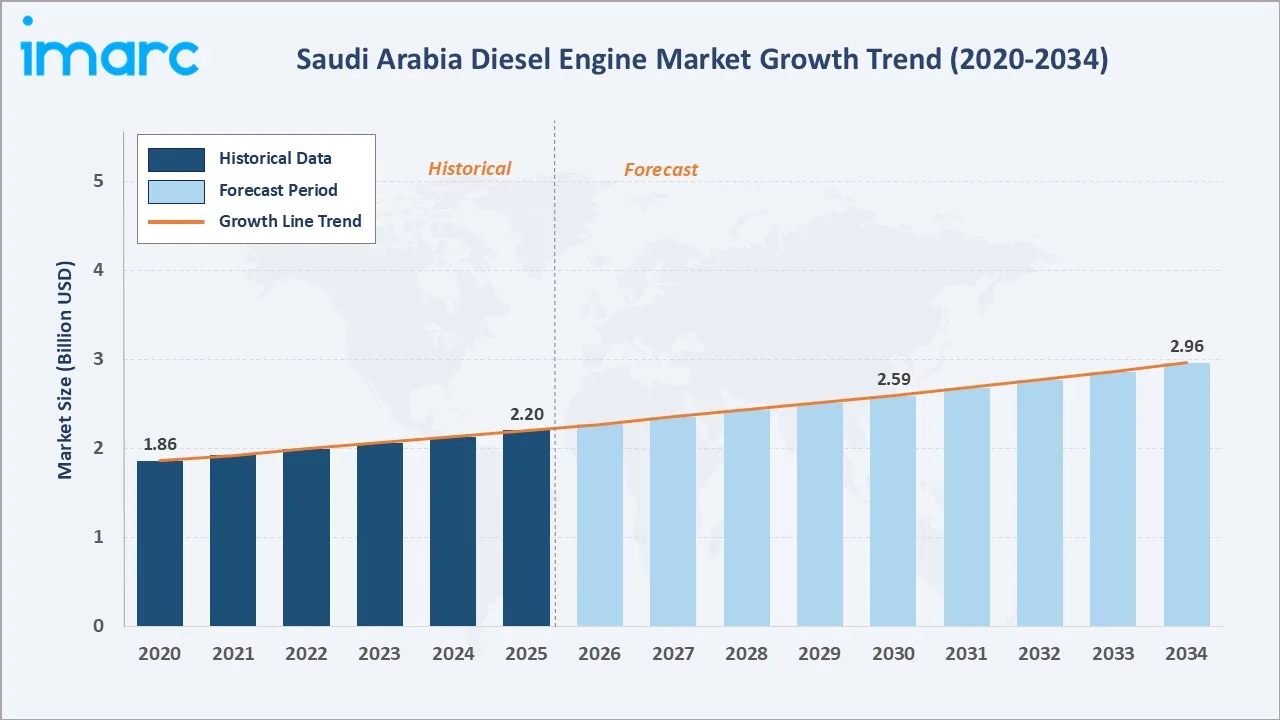Viewport: 1280px width, 720px height.
Task: Click the x-axis label '2034'
Action: pyautogui.click(x=1186, y=654)
